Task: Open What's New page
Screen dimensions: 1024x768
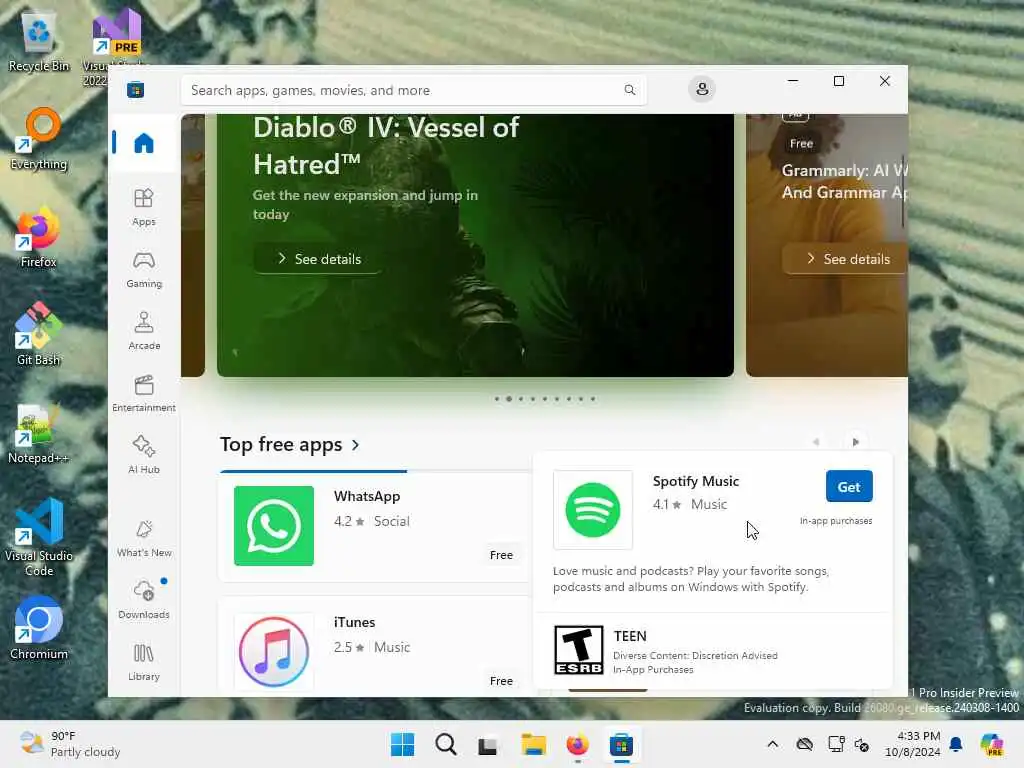Action: 144,539
